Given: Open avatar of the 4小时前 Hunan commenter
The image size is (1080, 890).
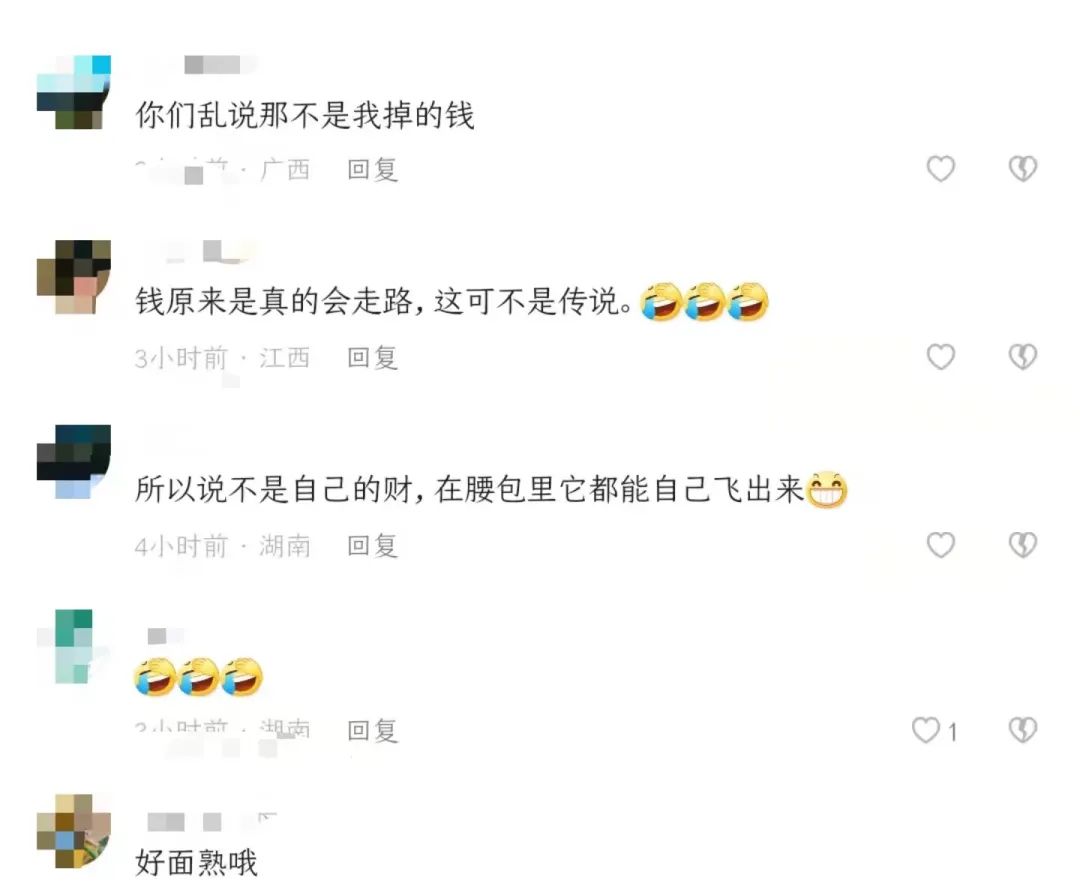Looking at the screenshot, I should (74, 462).
